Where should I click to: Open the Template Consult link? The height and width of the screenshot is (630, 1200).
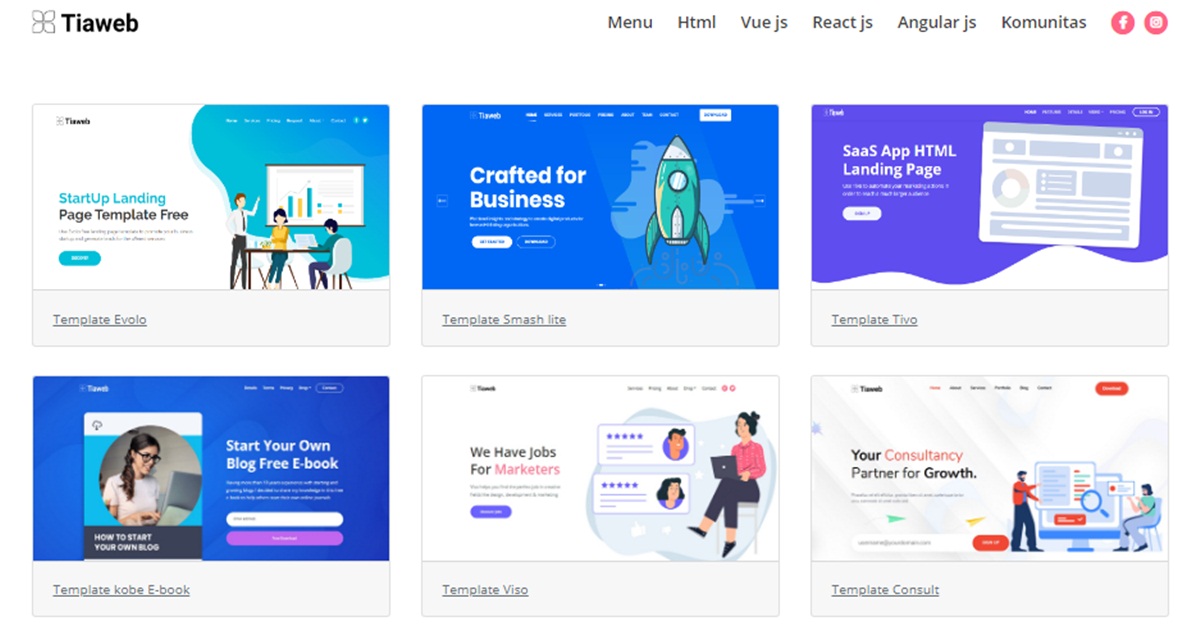[885, 590]
